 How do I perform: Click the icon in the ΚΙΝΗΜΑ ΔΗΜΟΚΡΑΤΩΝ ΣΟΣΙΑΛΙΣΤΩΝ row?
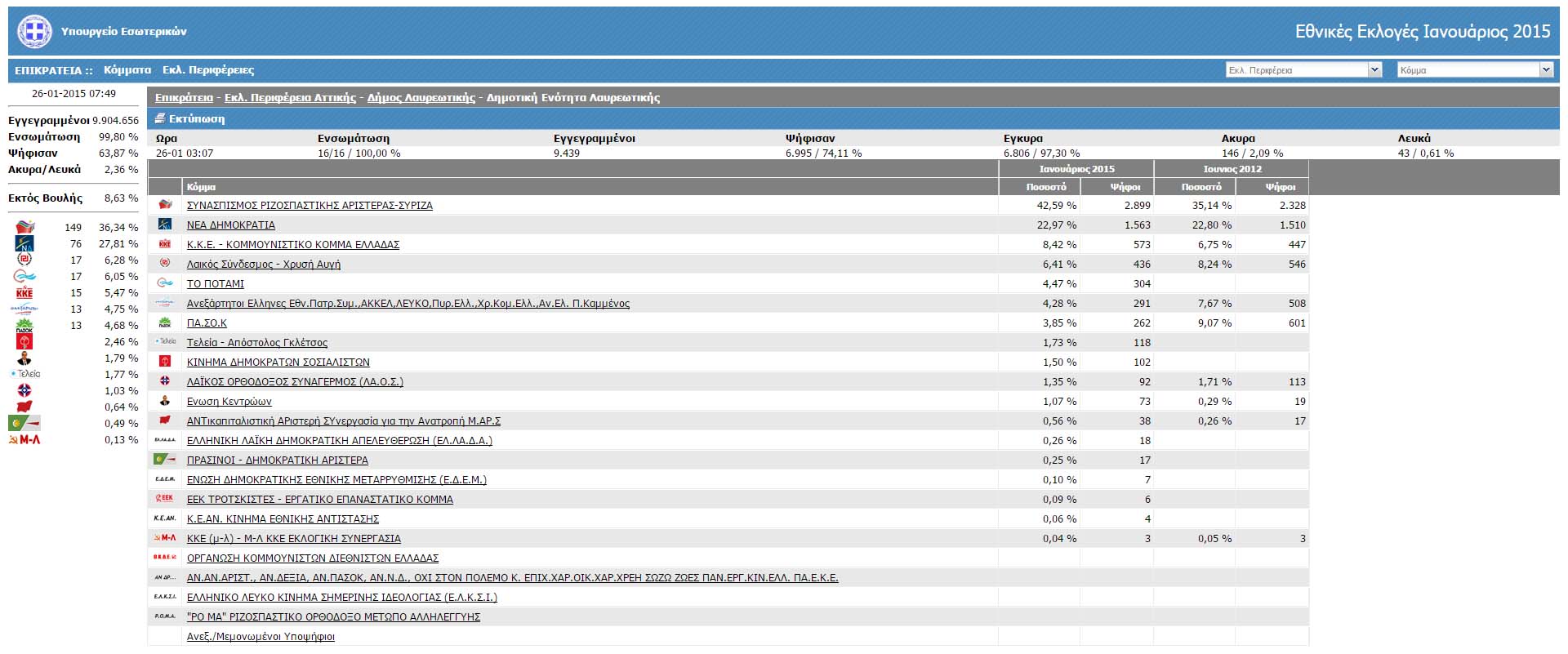pyautogui.click(x=165, y=362)
